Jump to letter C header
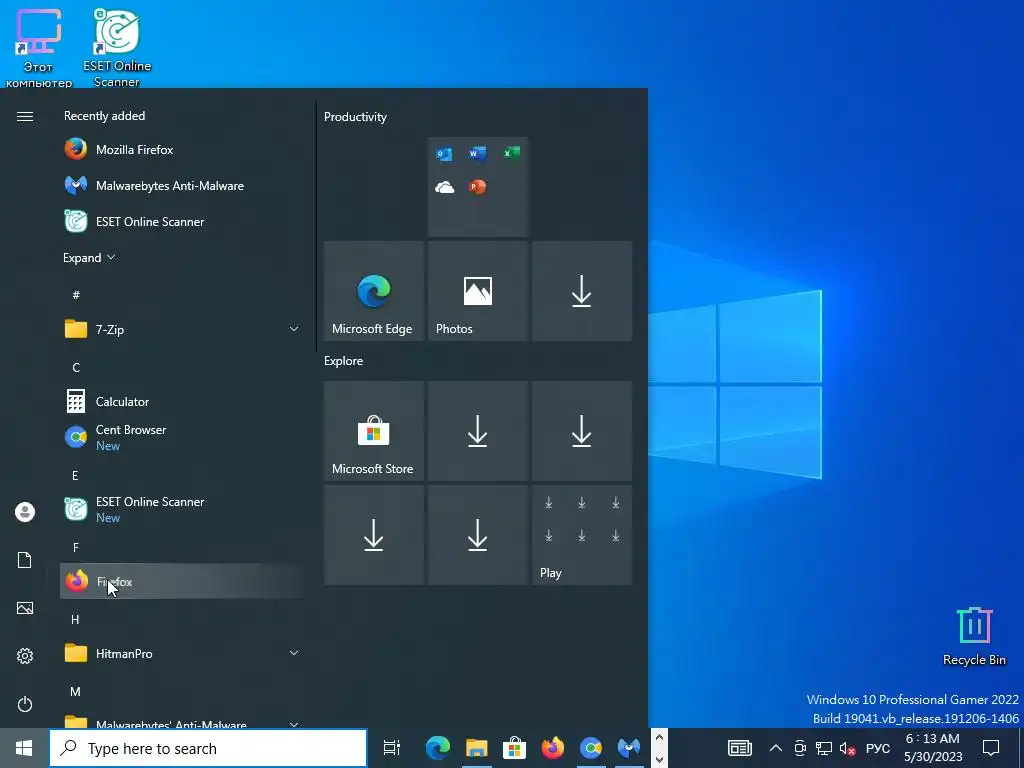1024x768 pixels. (76, 367)
